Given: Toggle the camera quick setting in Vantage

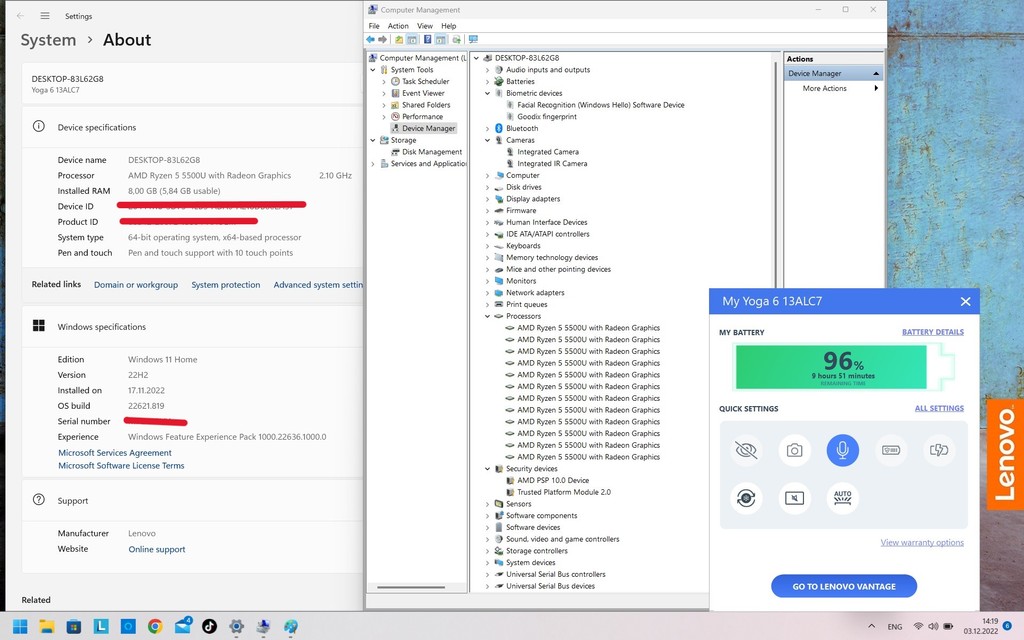Looking at the screenshot, I should 794,450.
